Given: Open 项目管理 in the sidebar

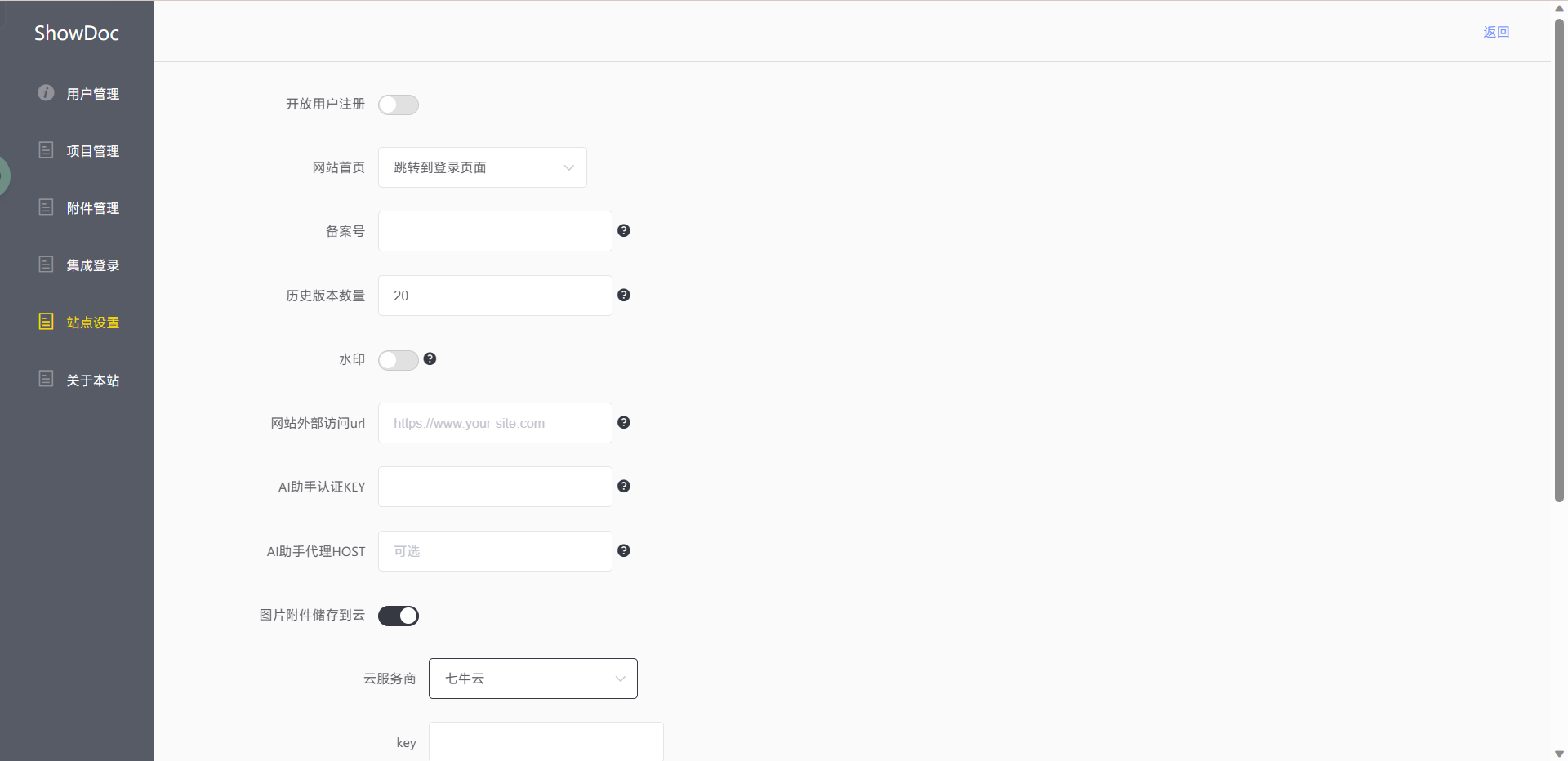Looking at the screenshot, I should click(92, 151).
